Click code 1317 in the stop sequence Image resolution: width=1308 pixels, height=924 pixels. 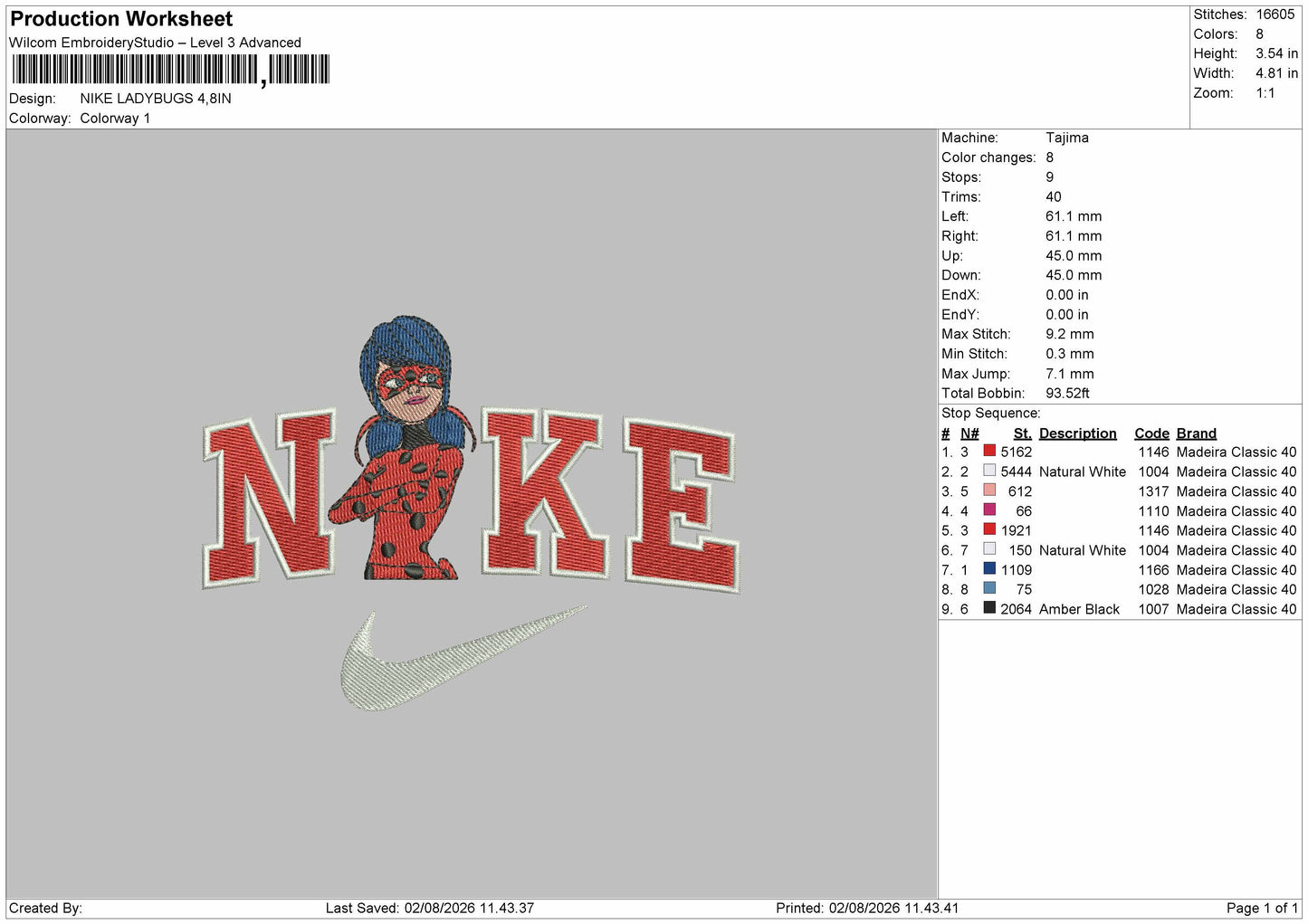point(1153,491)
